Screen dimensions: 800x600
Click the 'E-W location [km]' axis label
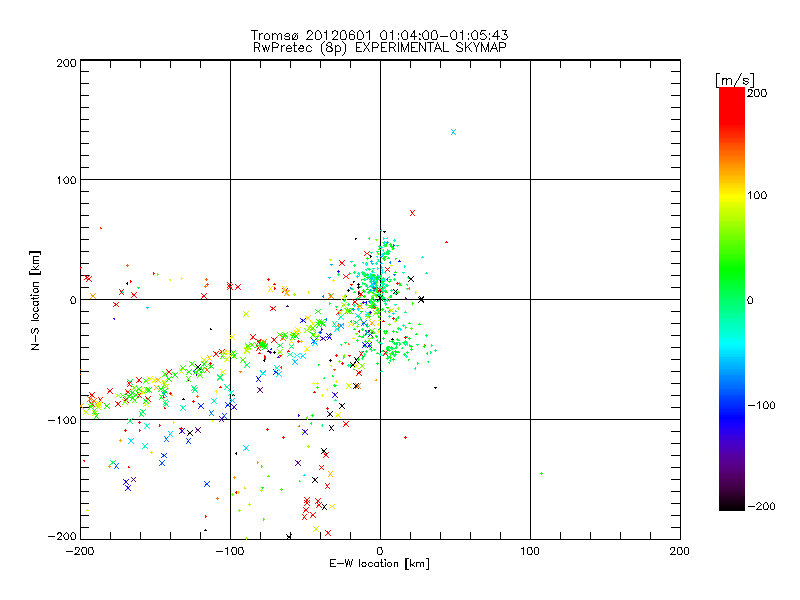379,564
